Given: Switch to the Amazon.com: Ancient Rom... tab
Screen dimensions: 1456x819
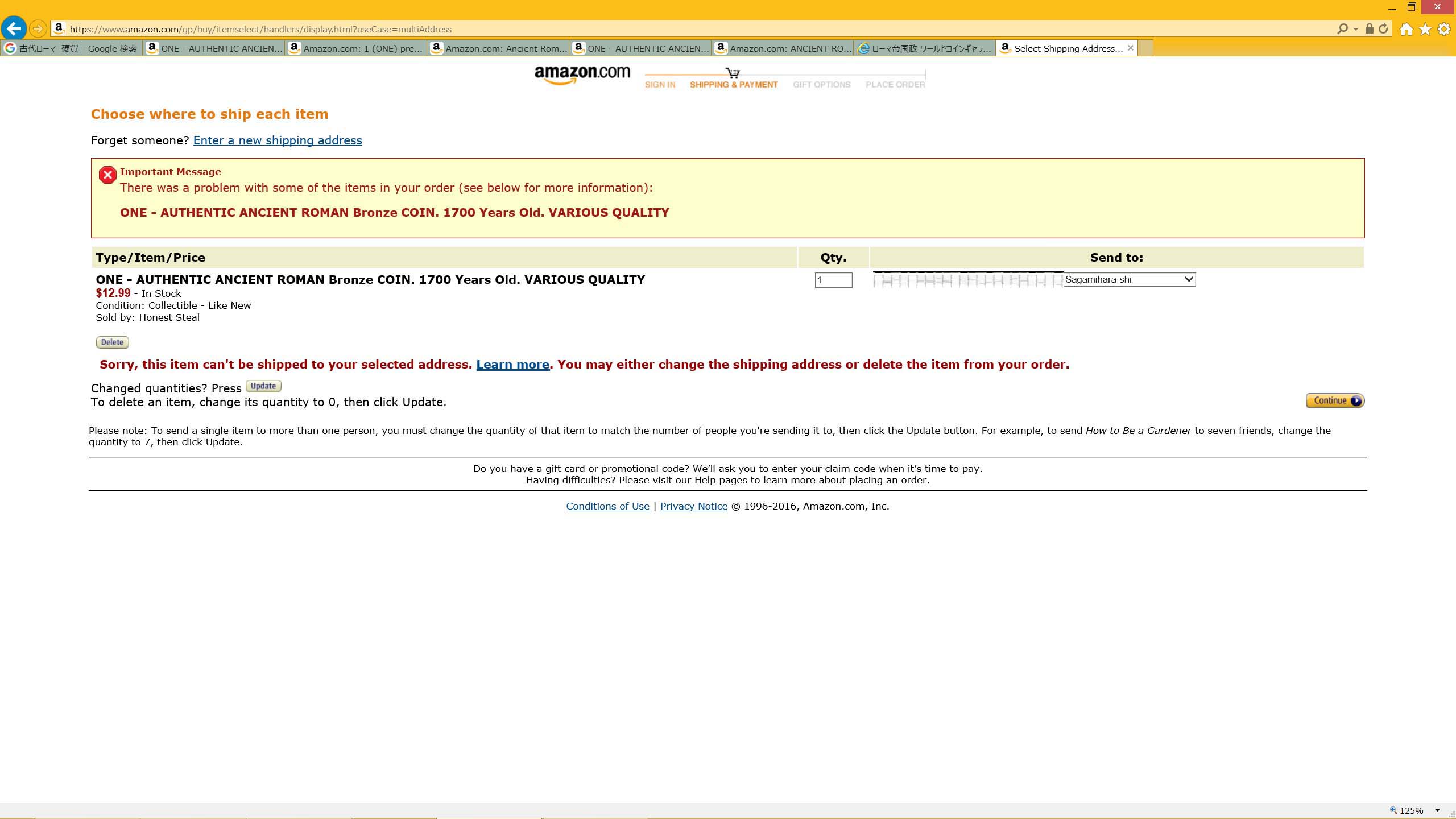Looking at the screenshot, I should [x=498, y=48].
